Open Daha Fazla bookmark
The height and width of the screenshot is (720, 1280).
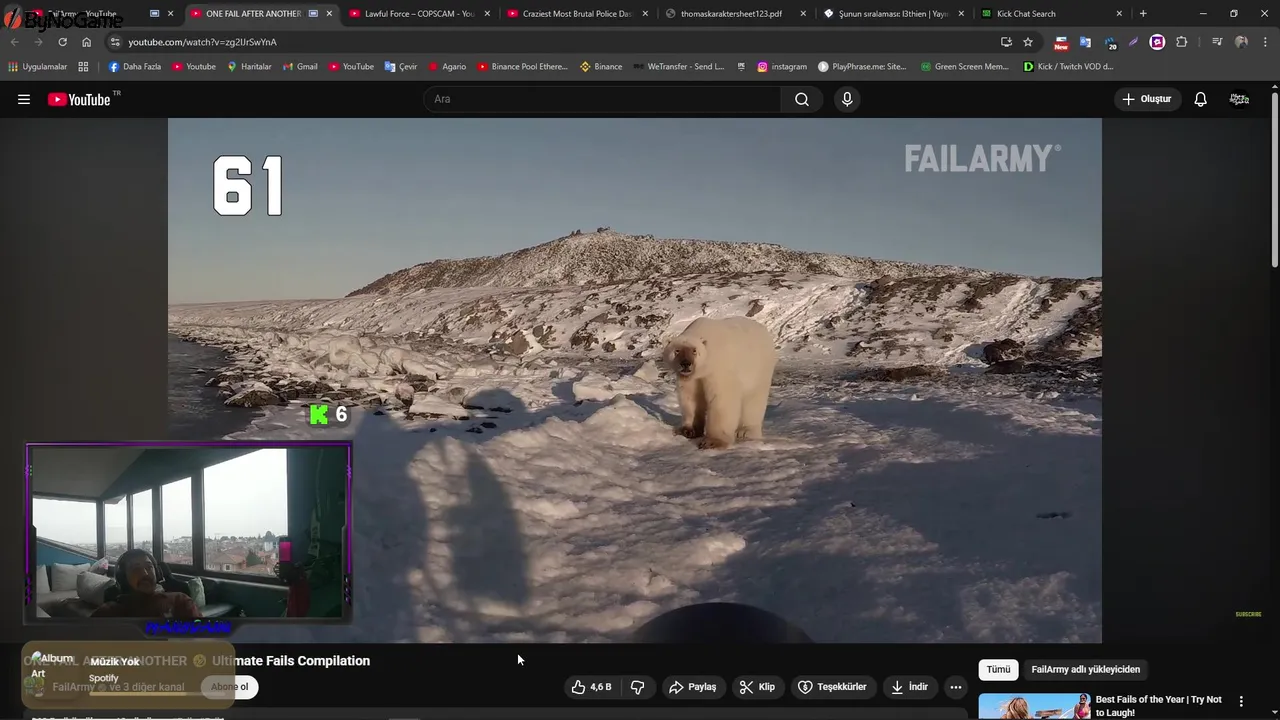pyautogui.click(x=134, y=66)
